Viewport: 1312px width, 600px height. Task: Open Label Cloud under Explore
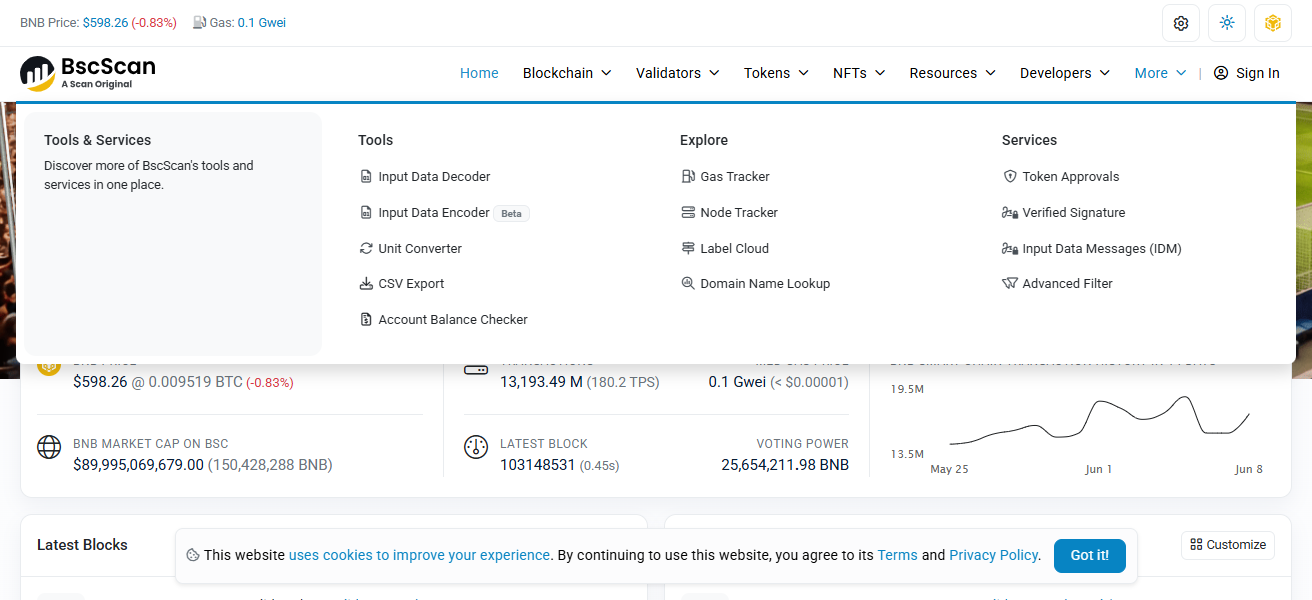point(725,248)
